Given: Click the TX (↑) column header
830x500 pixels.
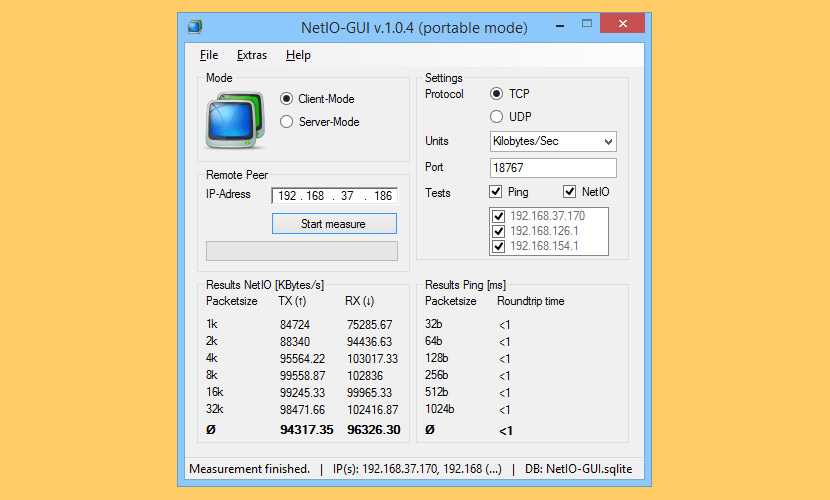Looking at the screenshot, I should point(292,301).
